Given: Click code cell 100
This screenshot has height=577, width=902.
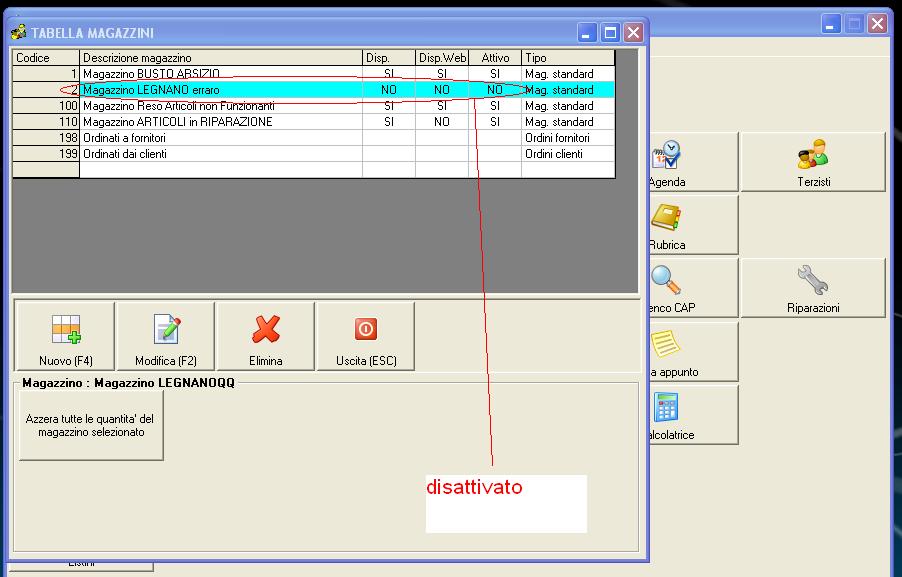Looking at the screenshot, I should tap(46, 106).
